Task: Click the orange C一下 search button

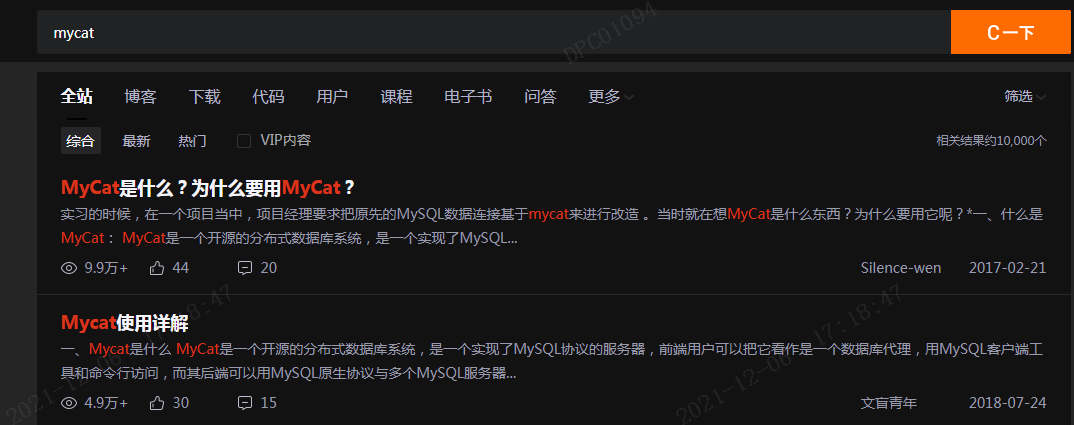Action: click(1010, 32)
